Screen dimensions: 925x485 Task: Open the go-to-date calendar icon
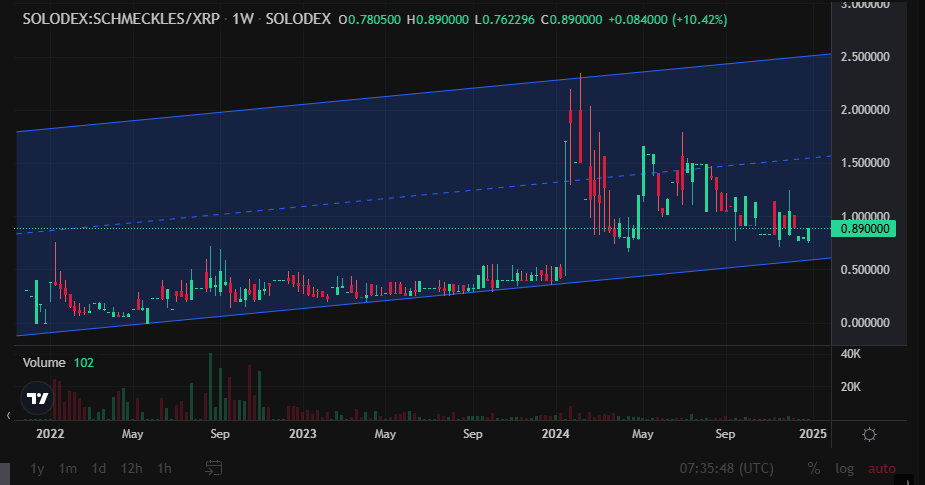(214, 468)
